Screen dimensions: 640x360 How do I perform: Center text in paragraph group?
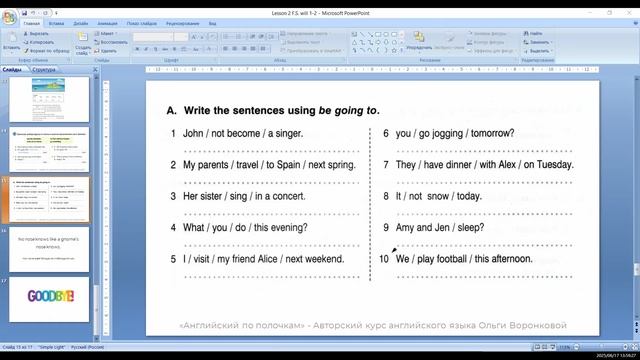coord(235,49)
